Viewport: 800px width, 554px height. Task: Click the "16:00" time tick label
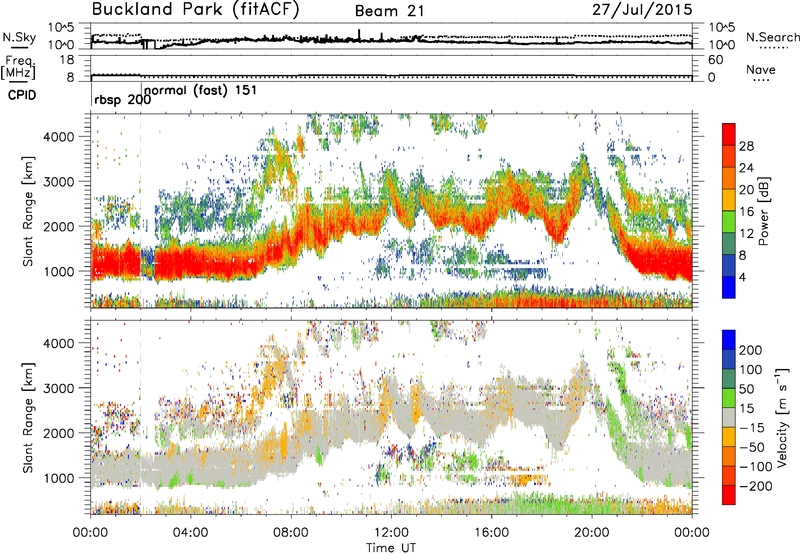pos(491,533)
